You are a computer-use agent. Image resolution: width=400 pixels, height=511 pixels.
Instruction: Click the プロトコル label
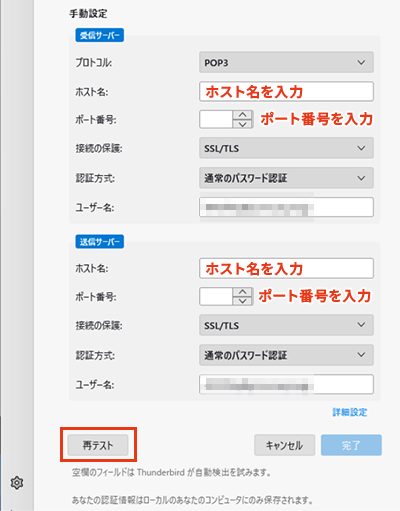(94, 63)
